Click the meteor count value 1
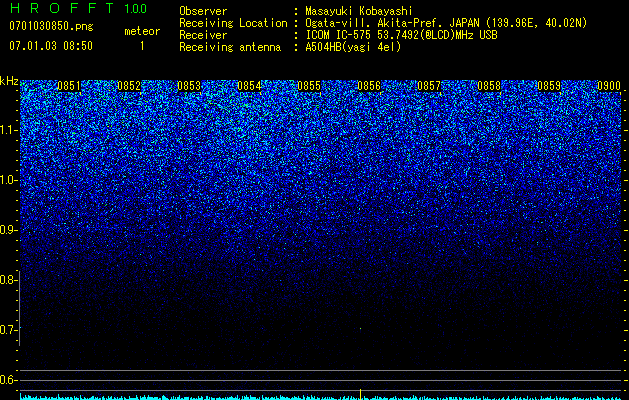This screenshot has width=629, height=400. pos(142,46)
